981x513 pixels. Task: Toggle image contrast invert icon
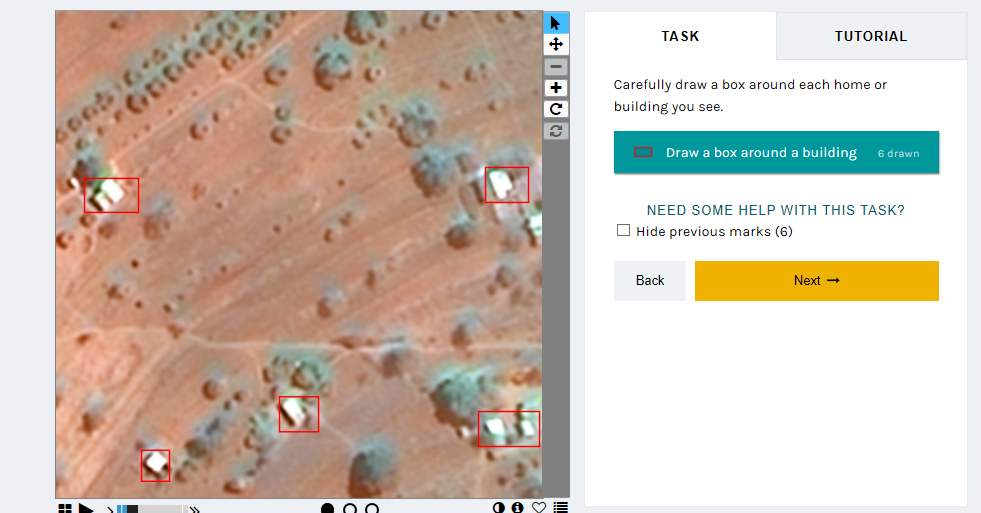(x=499, y=508)
